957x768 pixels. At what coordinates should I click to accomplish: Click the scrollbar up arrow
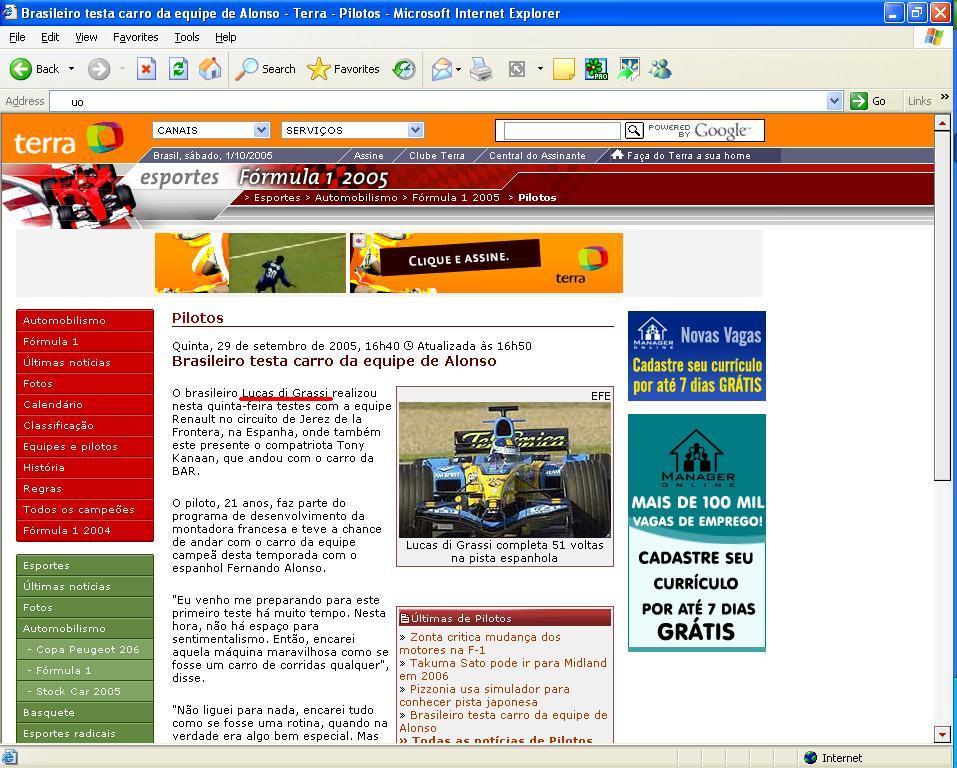click(x=942, y=123)
